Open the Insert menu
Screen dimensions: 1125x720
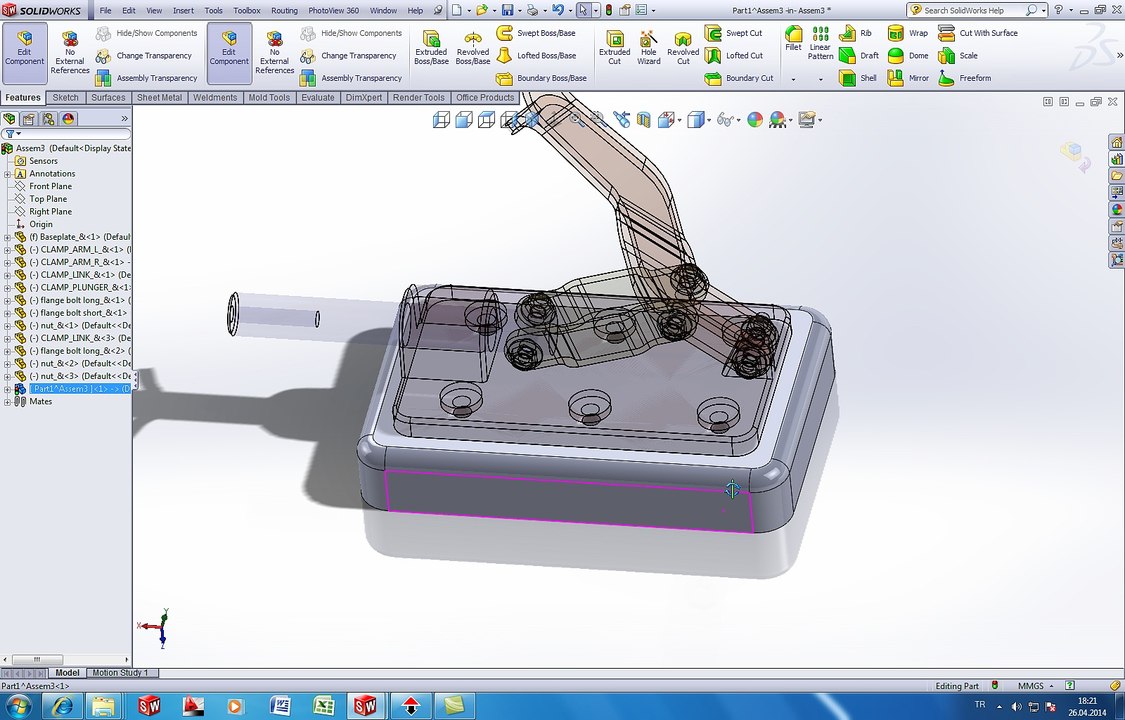183,11
